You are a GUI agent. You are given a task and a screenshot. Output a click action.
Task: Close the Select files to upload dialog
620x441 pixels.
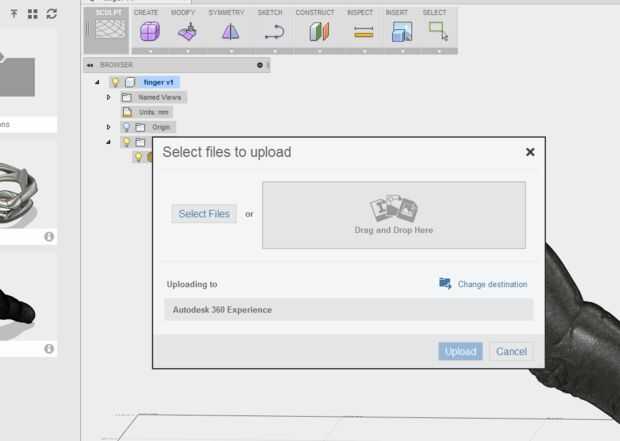click(x=530, y=152)
